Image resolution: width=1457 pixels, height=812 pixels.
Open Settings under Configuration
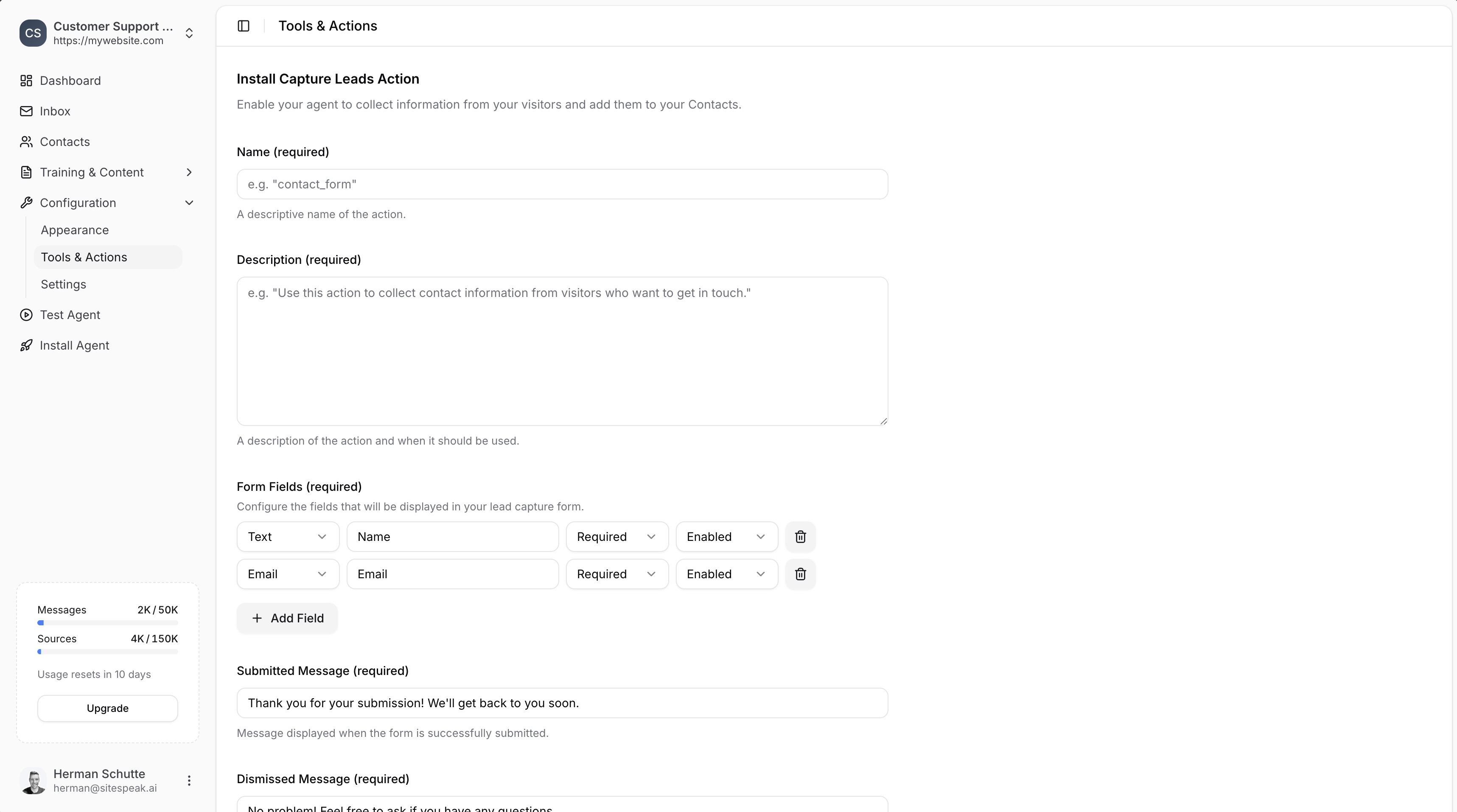point(63,284)
